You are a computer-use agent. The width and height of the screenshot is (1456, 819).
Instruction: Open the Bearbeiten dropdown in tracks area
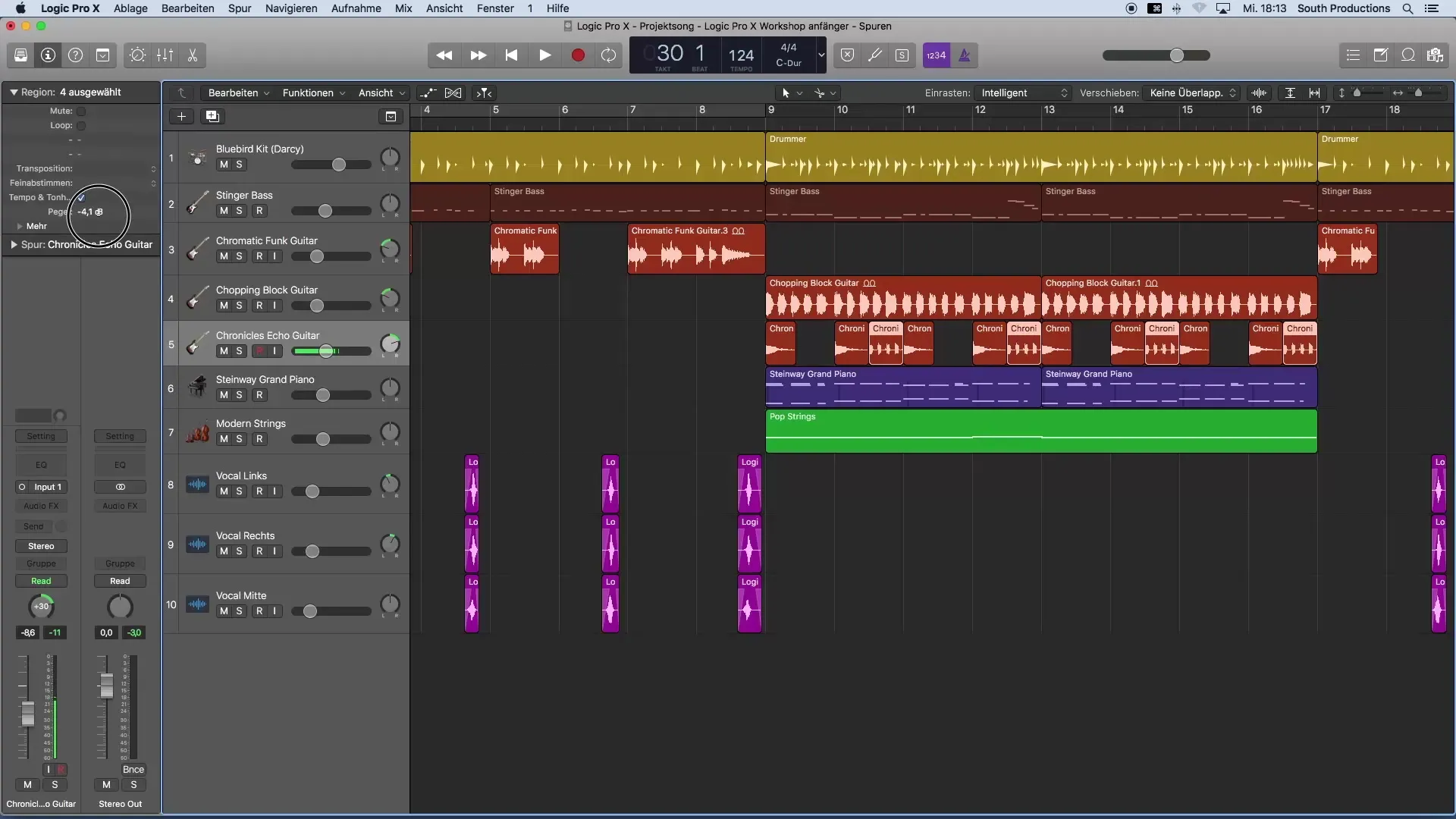point(238,93)
